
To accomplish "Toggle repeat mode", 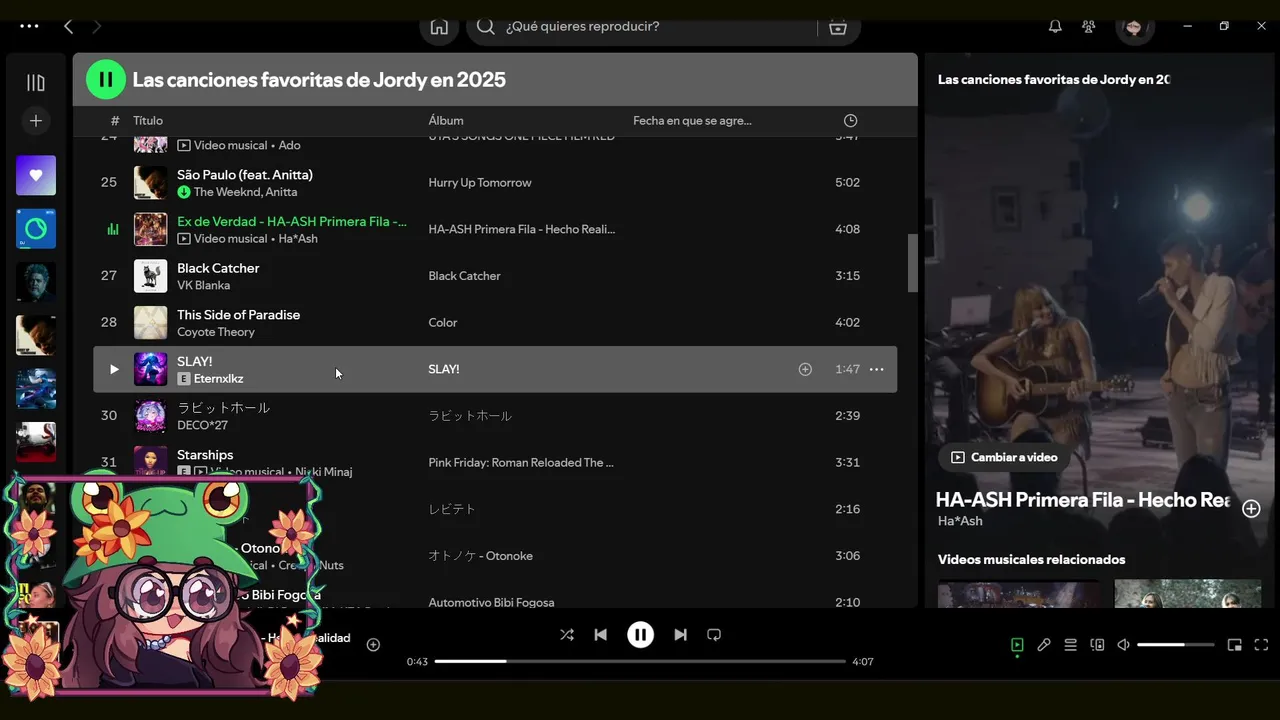I will tap(714, 635).
